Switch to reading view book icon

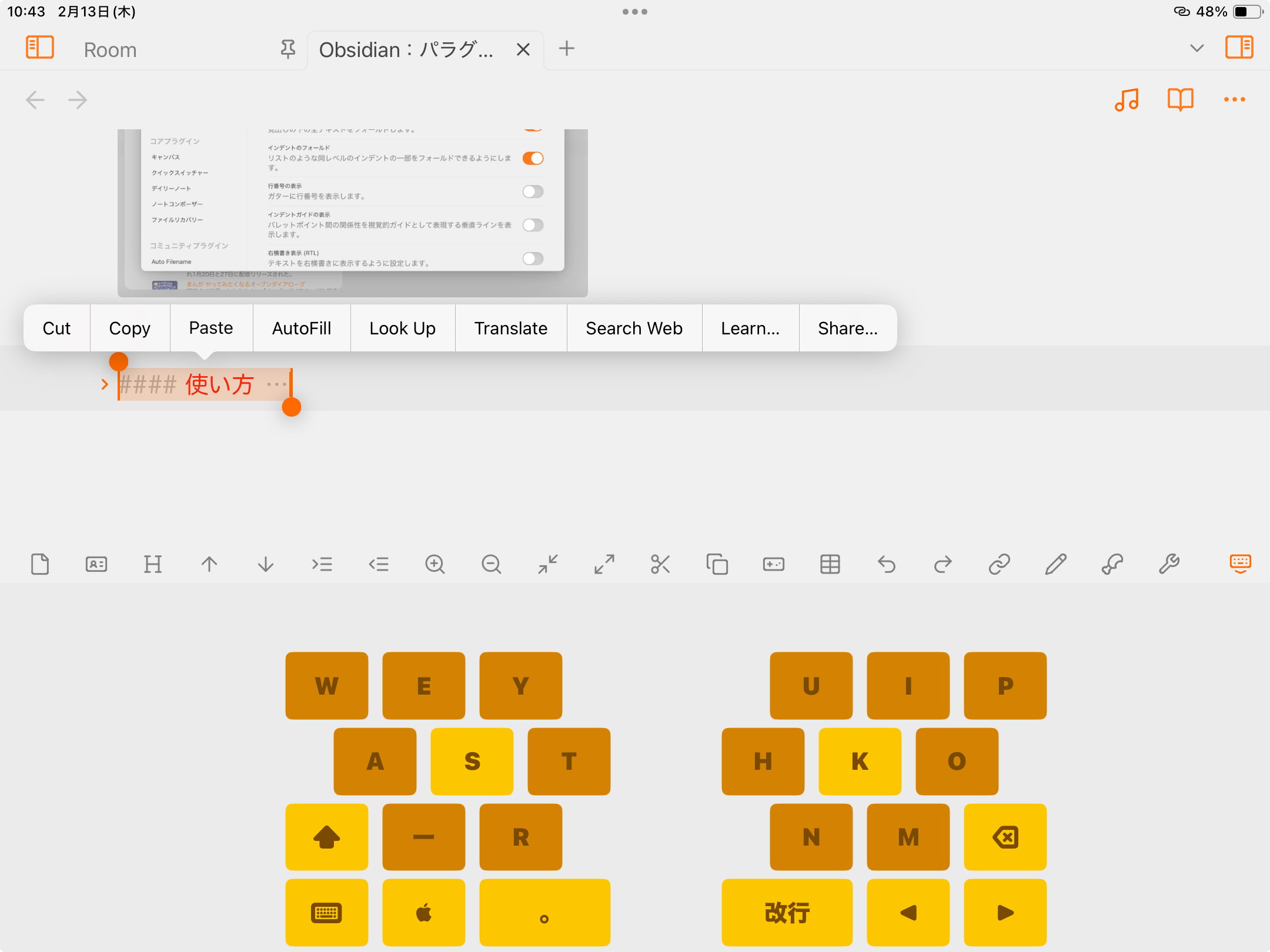(x=1180, y=100)
